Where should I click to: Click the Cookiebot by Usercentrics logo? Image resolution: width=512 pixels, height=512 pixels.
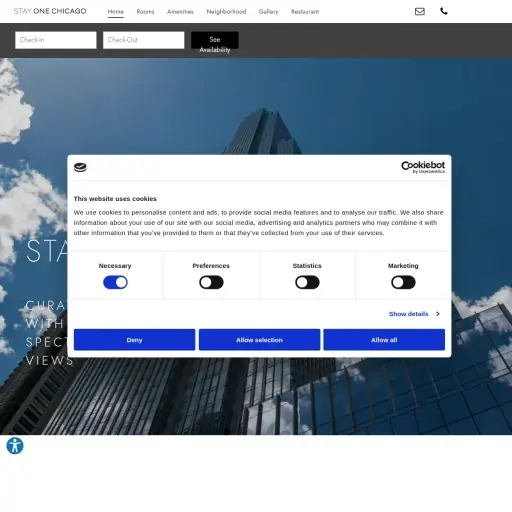coord(423,167)
